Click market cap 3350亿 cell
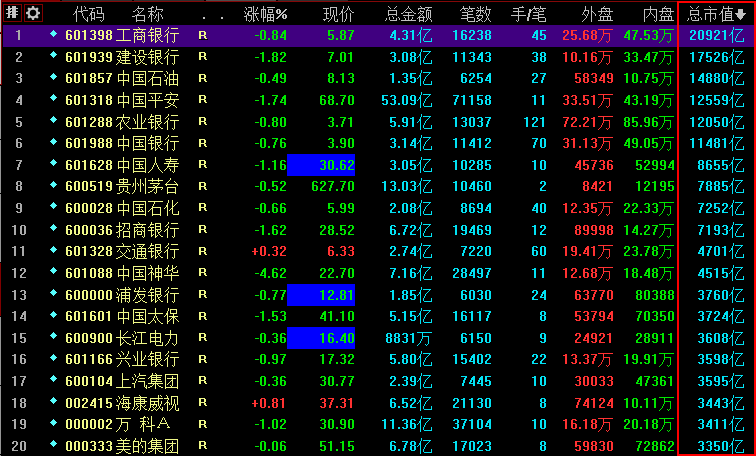756x456 pixels. (x=720, y=446)
